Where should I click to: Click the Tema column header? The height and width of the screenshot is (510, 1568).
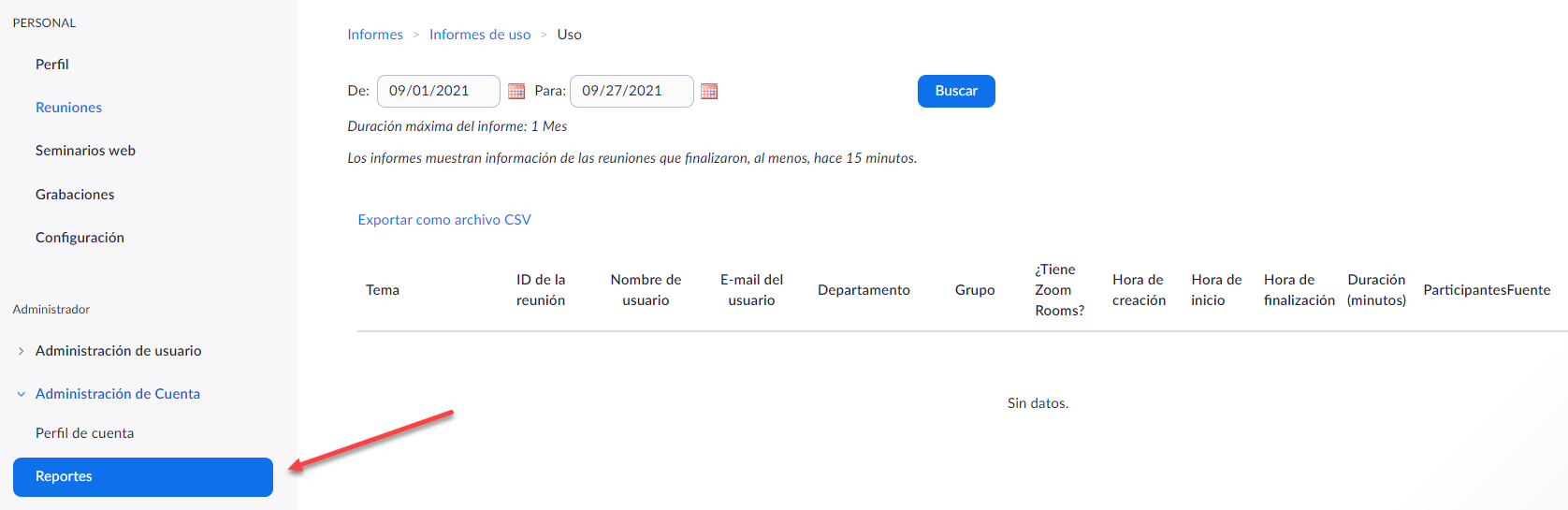click(x=383, y=290)
